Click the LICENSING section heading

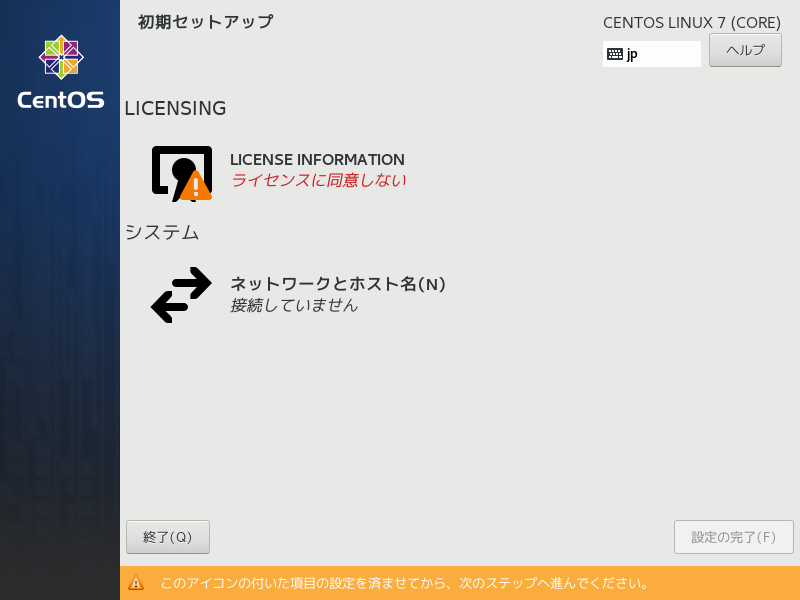pyautogui.click(x=175, y=108)
